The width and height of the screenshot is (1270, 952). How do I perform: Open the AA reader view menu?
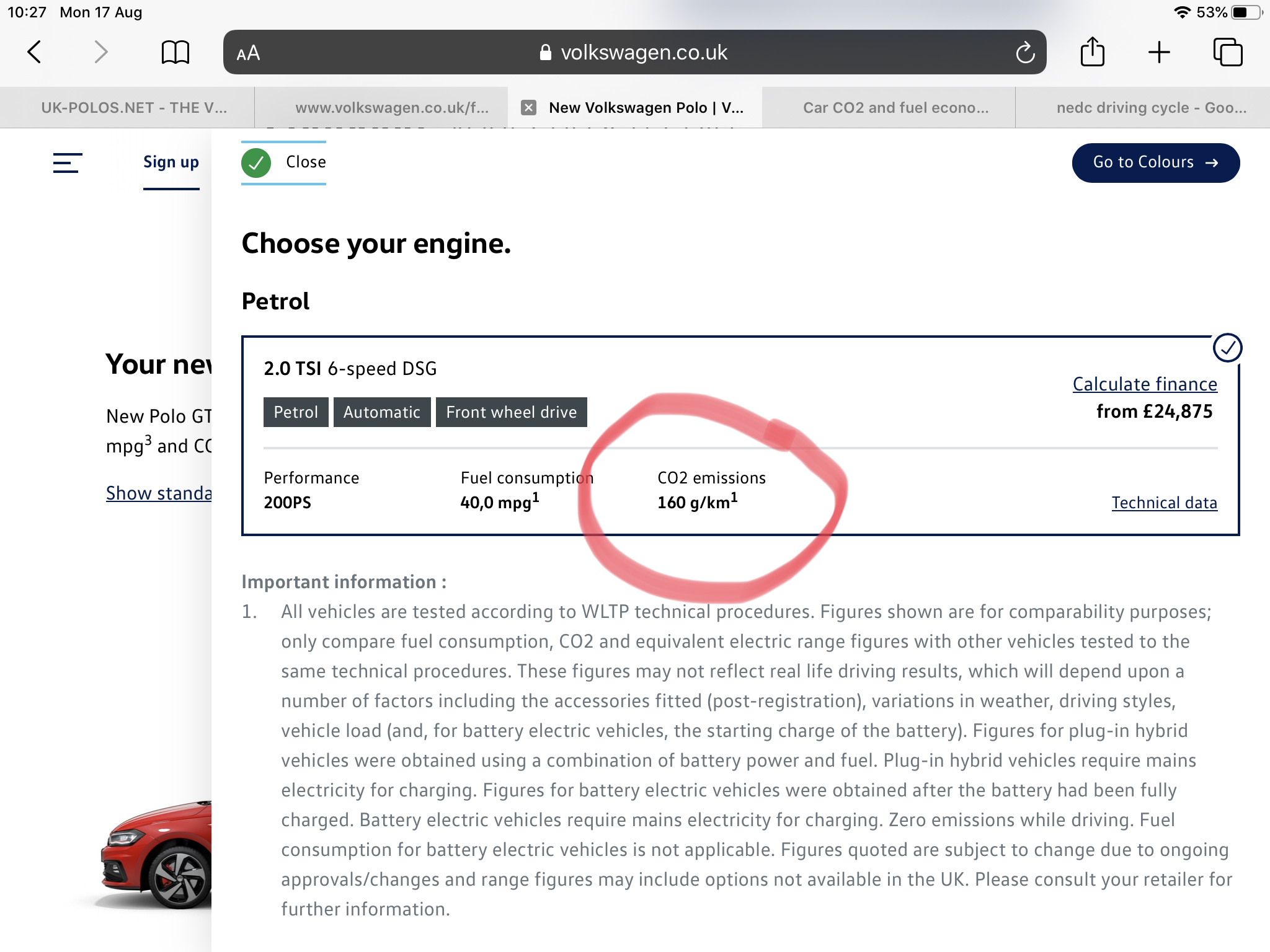[x=248, y=53]
